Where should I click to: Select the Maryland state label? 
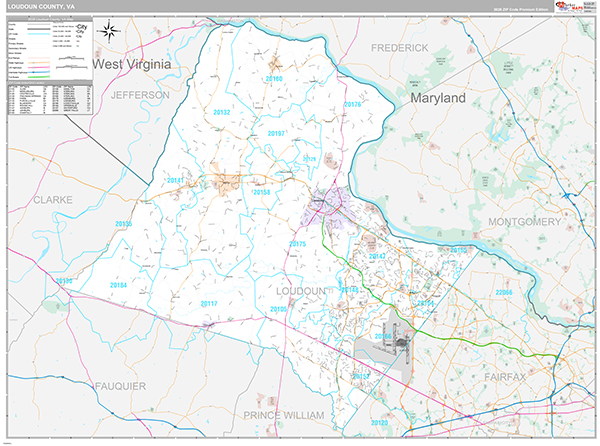pos(438,100)
